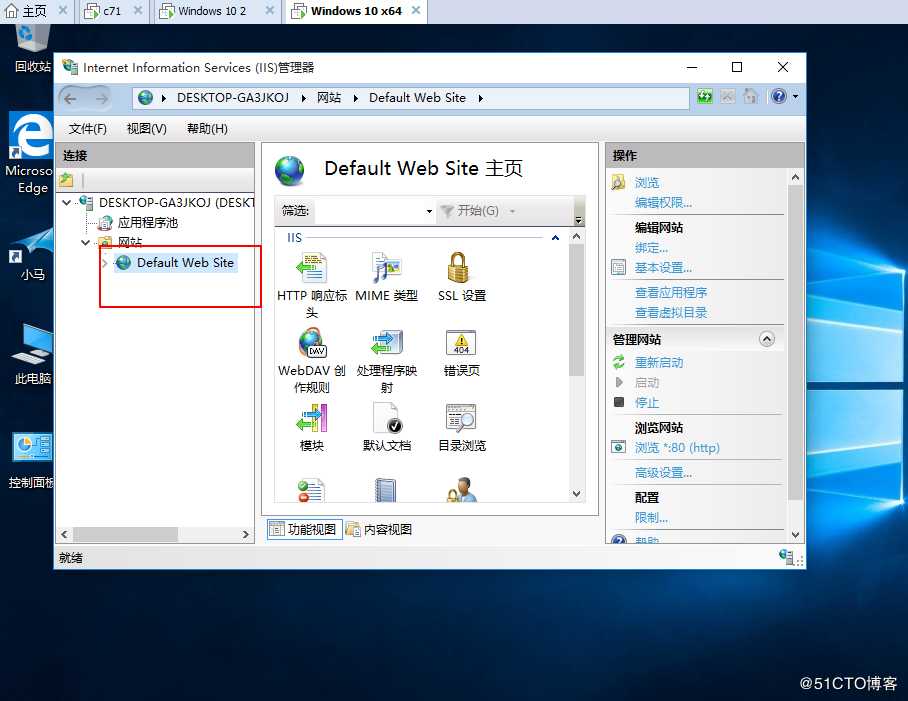Open 限制... link under 配置

click(x=651, y=518)
